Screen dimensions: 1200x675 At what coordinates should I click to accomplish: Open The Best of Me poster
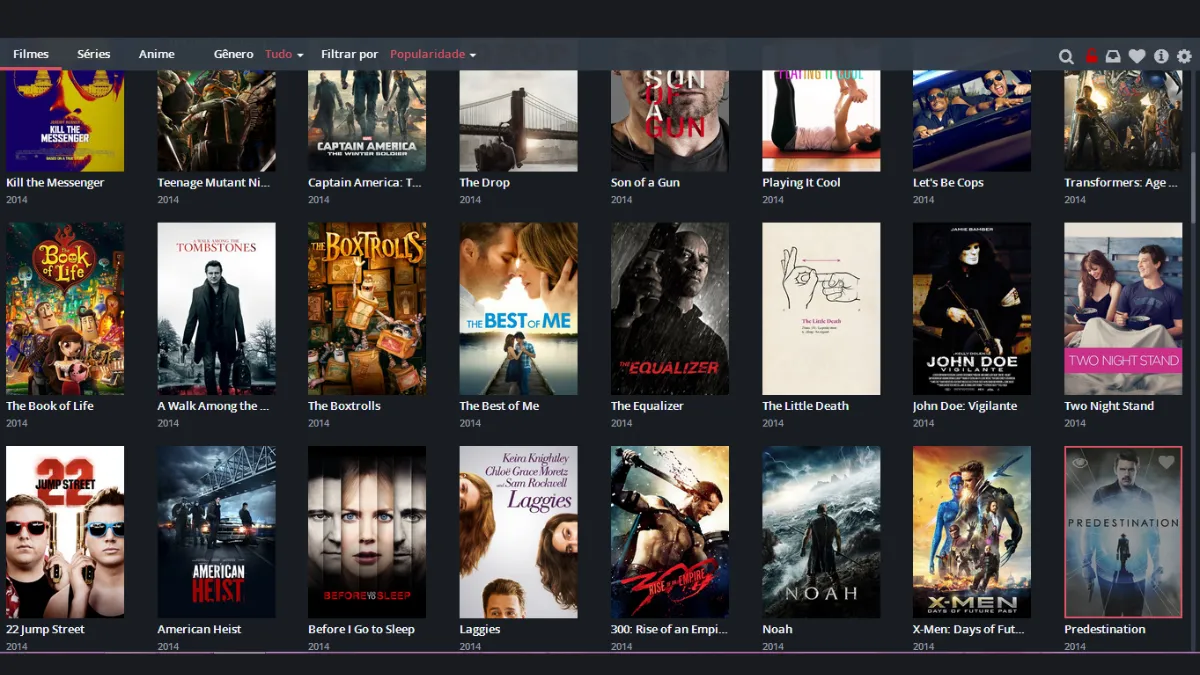pos(518,308)
